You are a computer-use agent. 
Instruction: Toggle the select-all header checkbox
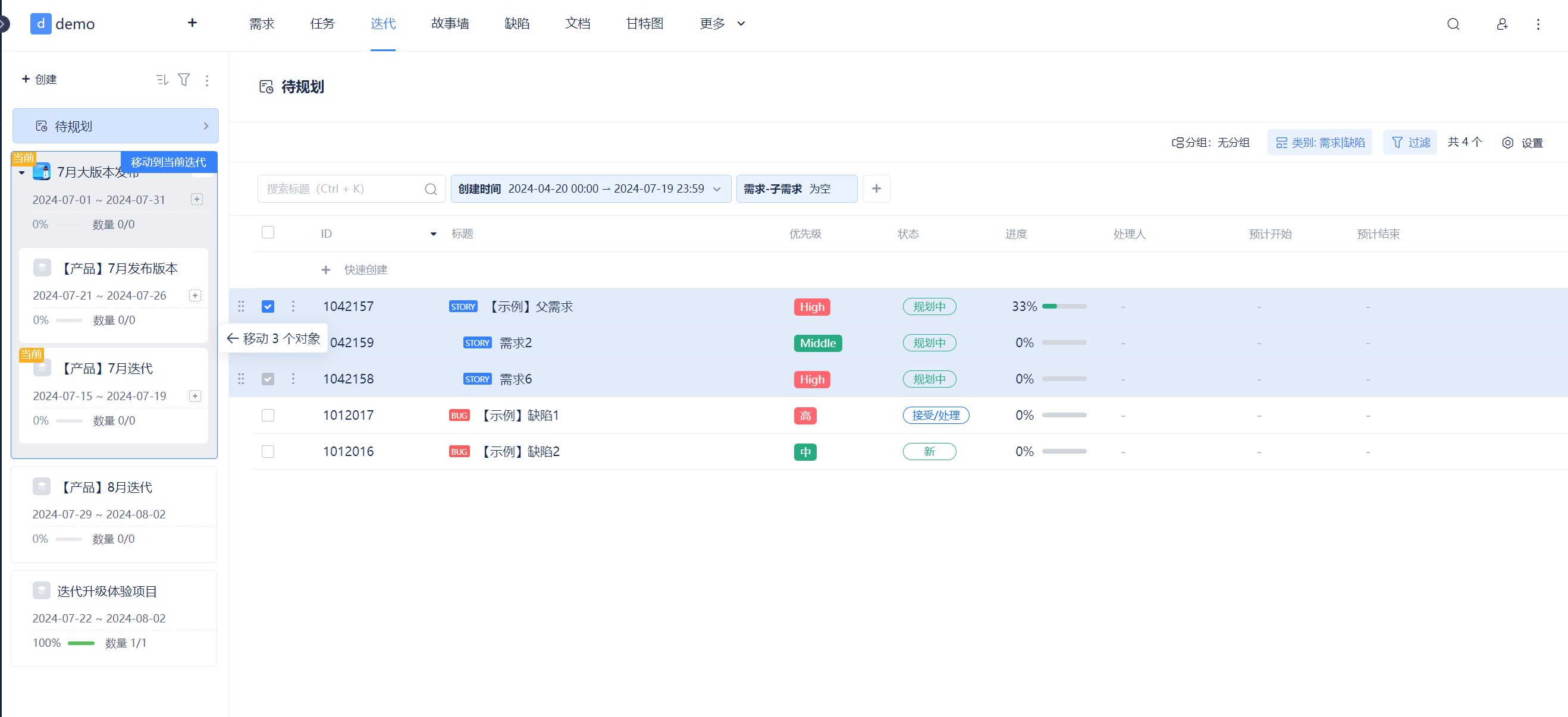coord(268,232)
